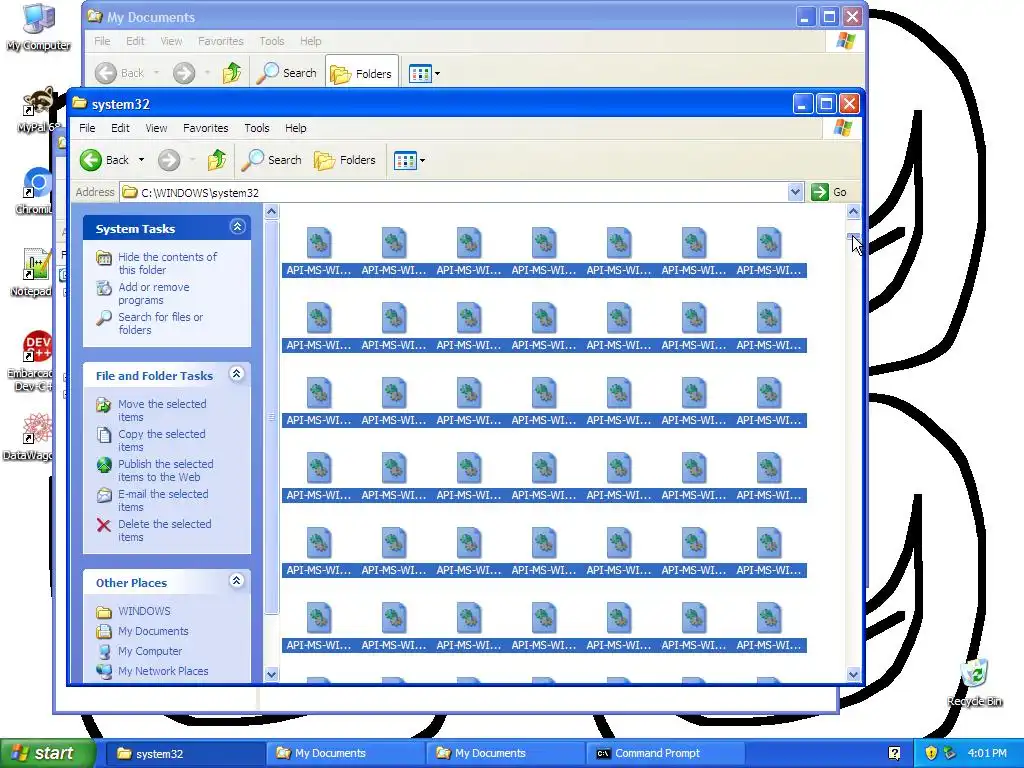Open the Favorites menu in system32 window

(x=206, y=128)
